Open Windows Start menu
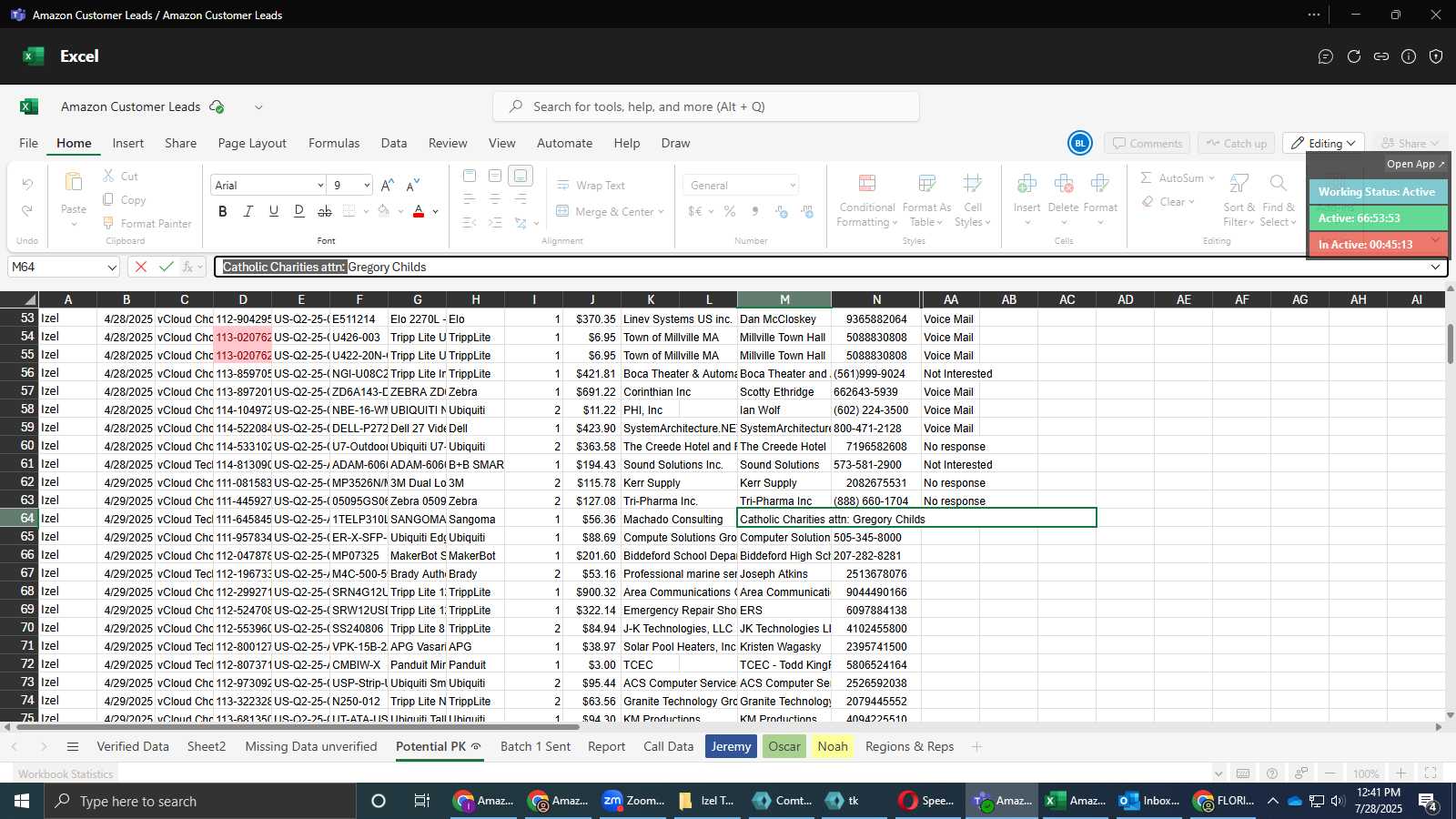This screenshot has height=819, width=1456. [22, 801]
